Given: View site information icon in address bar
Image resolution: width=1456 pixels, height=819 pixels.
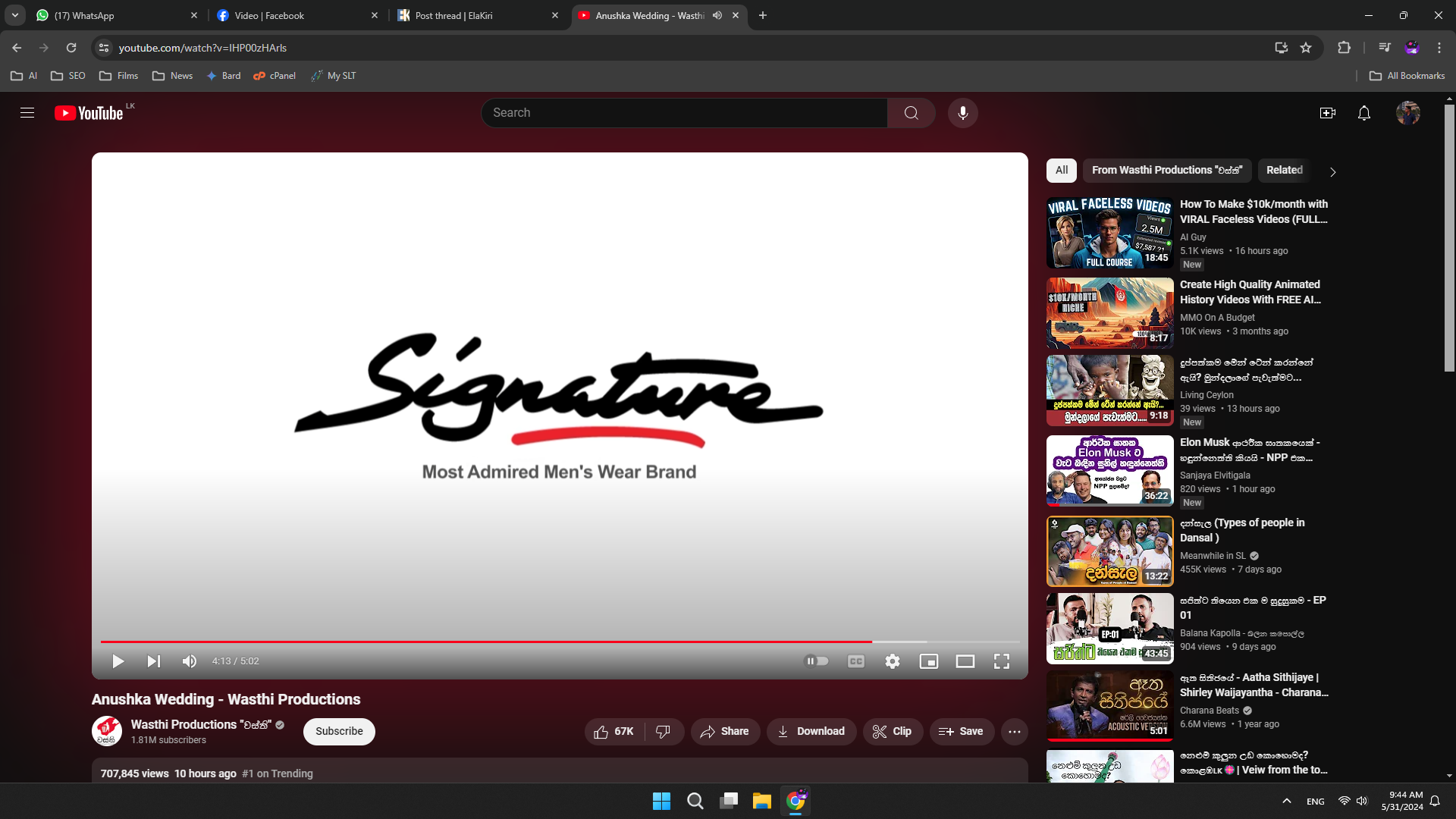Looking at the screenshot, I should tap(104, 48).
